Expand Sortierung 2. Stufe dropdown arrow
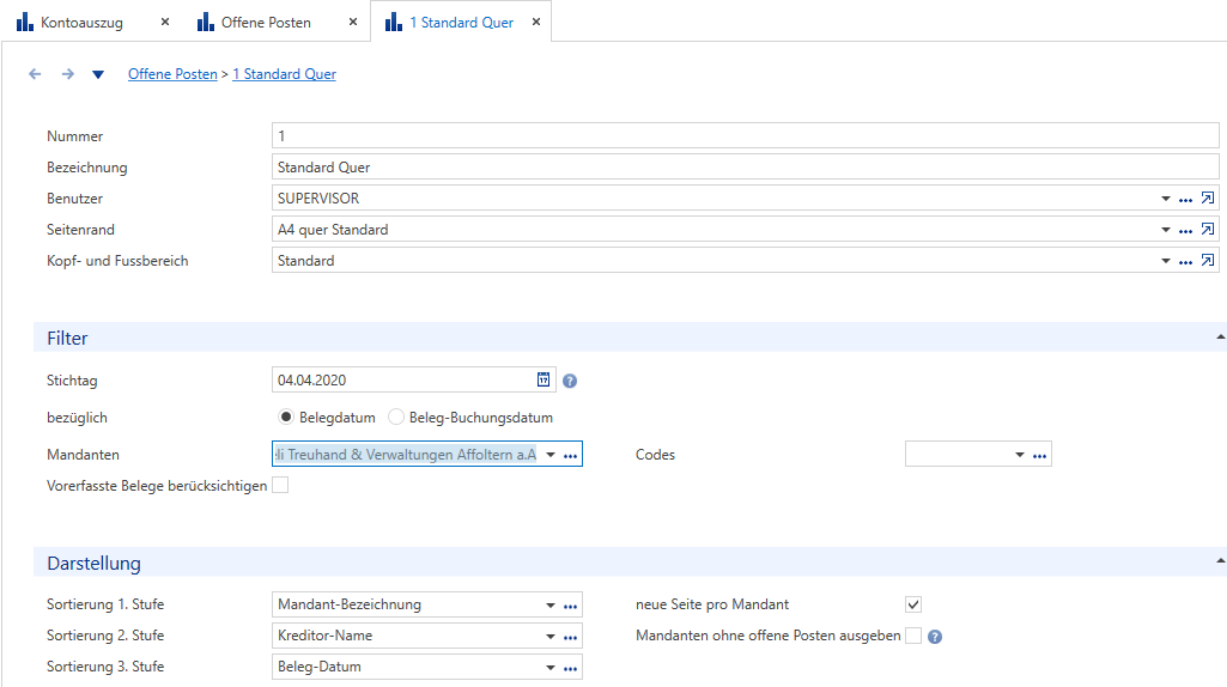The width and height of the screenshot is (1227, 687). coord(550,637)
